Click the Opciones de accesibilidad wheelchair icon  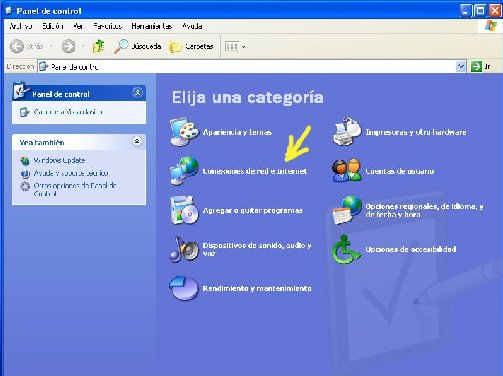tap(346, 249)
